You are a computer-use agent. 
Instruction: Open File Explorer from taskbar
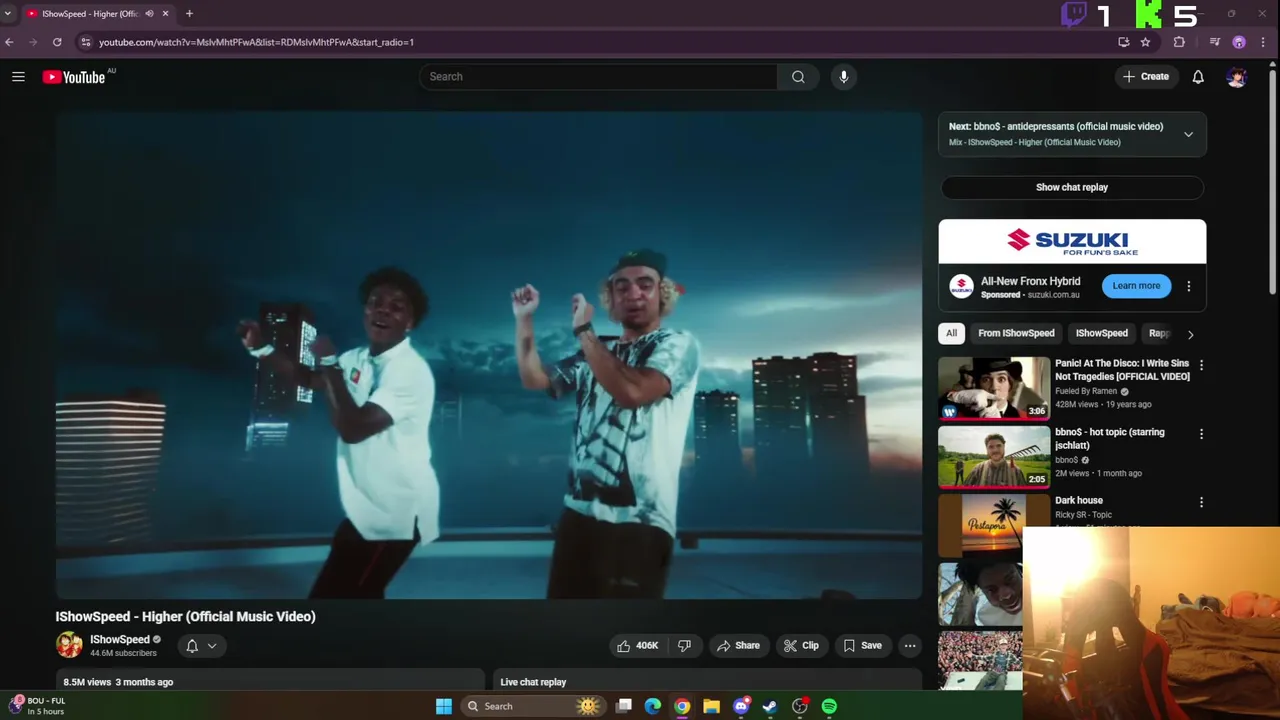coord(711,706)
